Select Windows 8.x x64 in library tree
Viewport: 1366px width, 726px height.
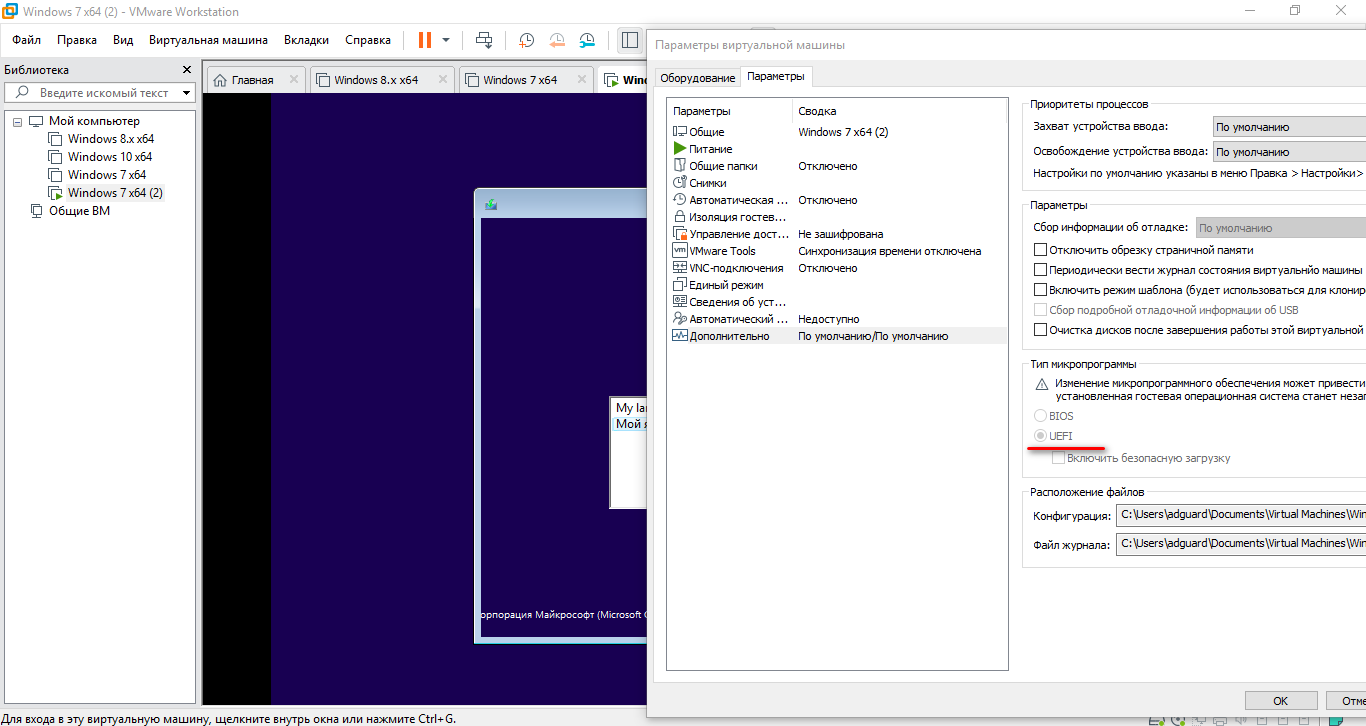tap(111, 139)
